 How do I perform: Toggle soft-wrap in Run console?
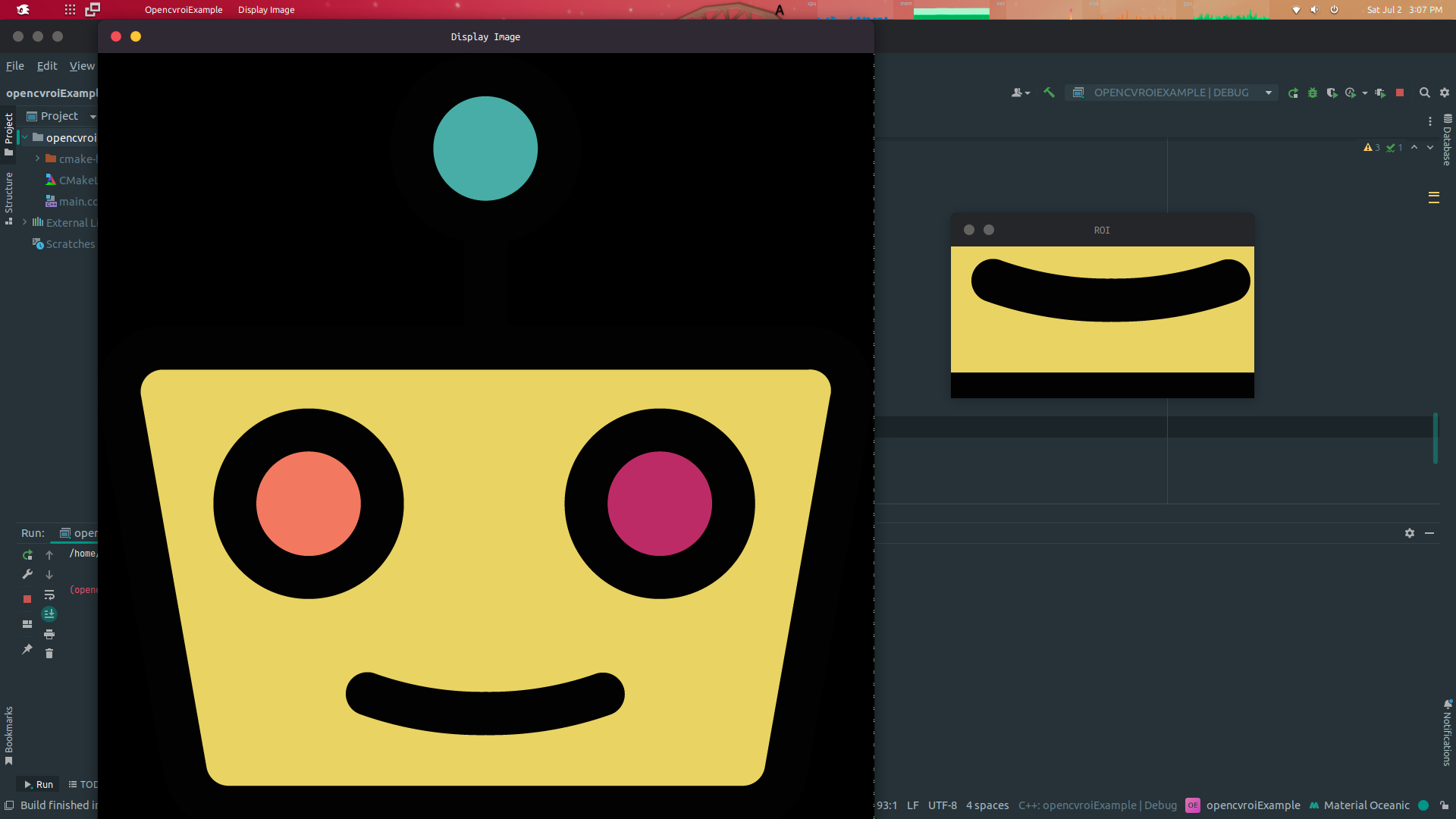pos(49,595)
